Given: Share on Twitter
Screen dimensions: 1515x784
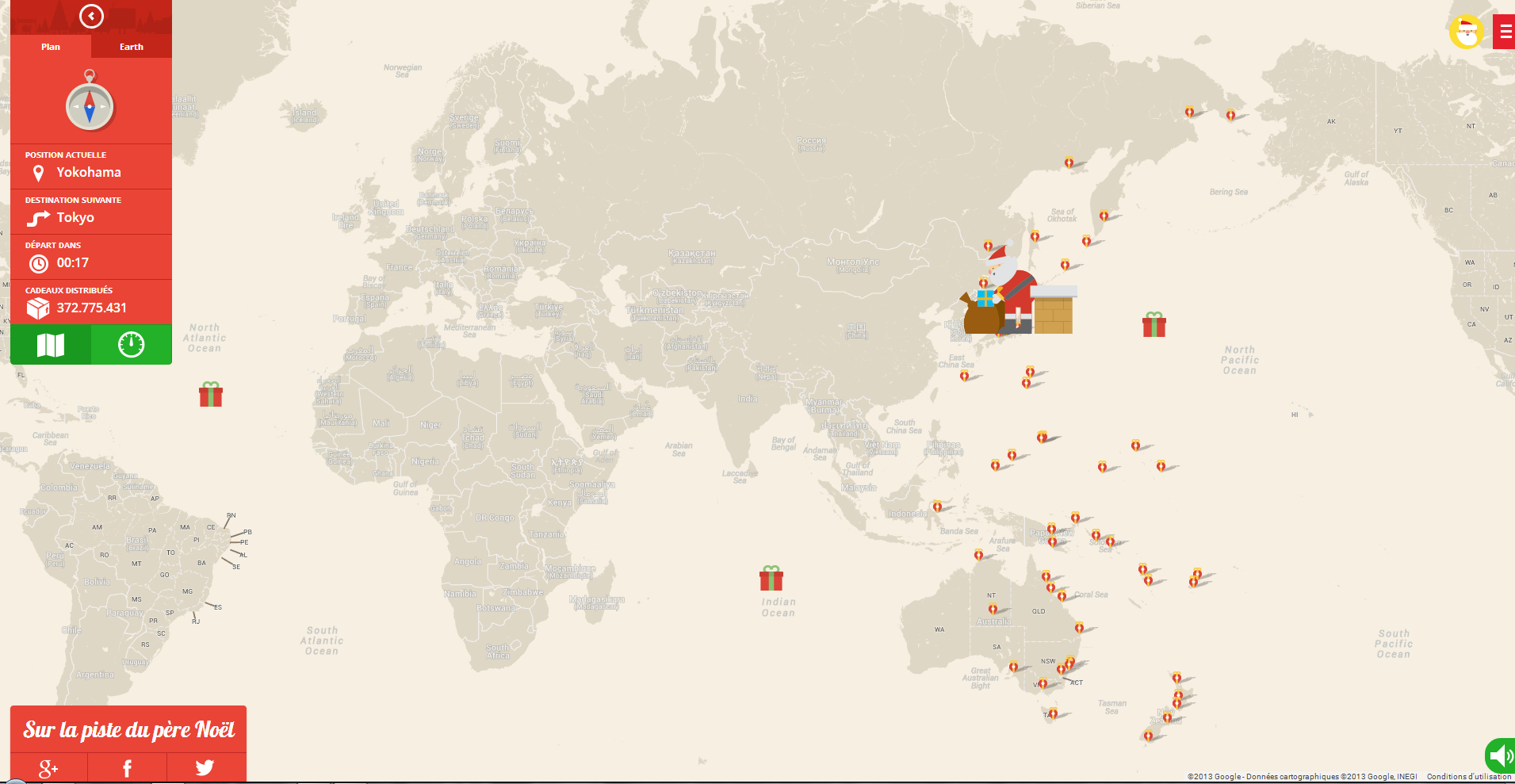Looking at the screenshot, I should click(x=205, y=767).
